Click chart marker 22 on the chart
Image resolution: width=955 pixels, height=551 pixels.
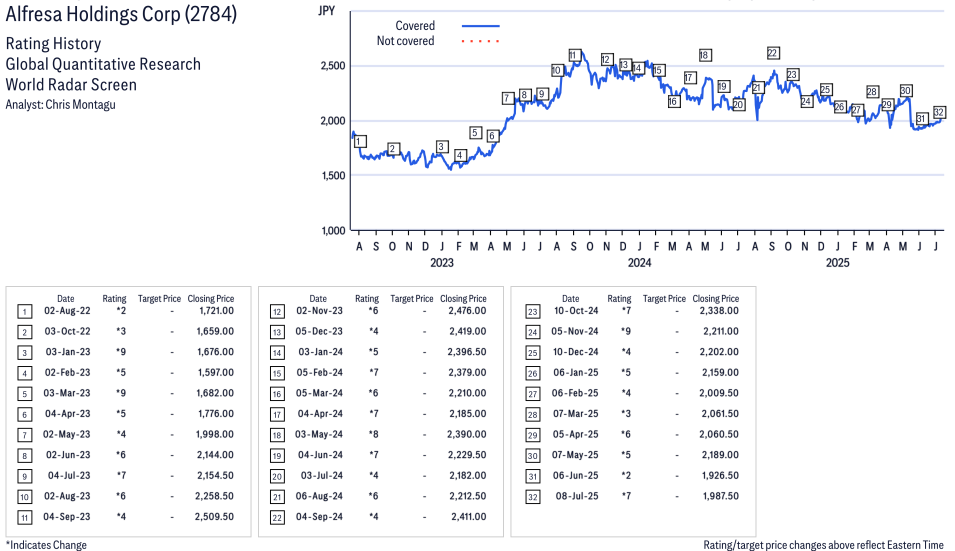pyautogui.click(x=773, y=53)
